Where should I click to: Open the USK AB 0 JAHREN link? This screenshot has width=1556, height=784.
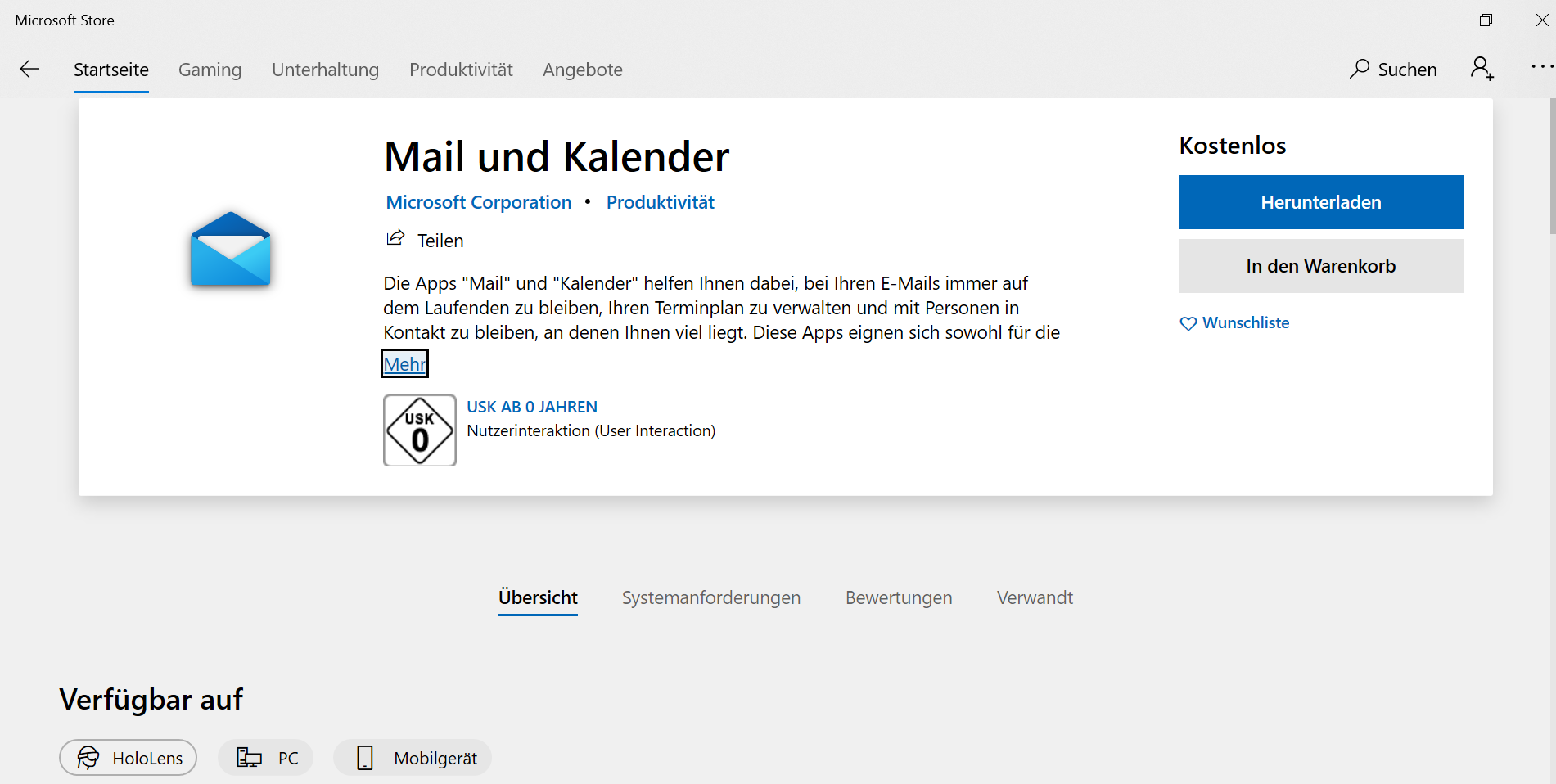pos(532,407)
